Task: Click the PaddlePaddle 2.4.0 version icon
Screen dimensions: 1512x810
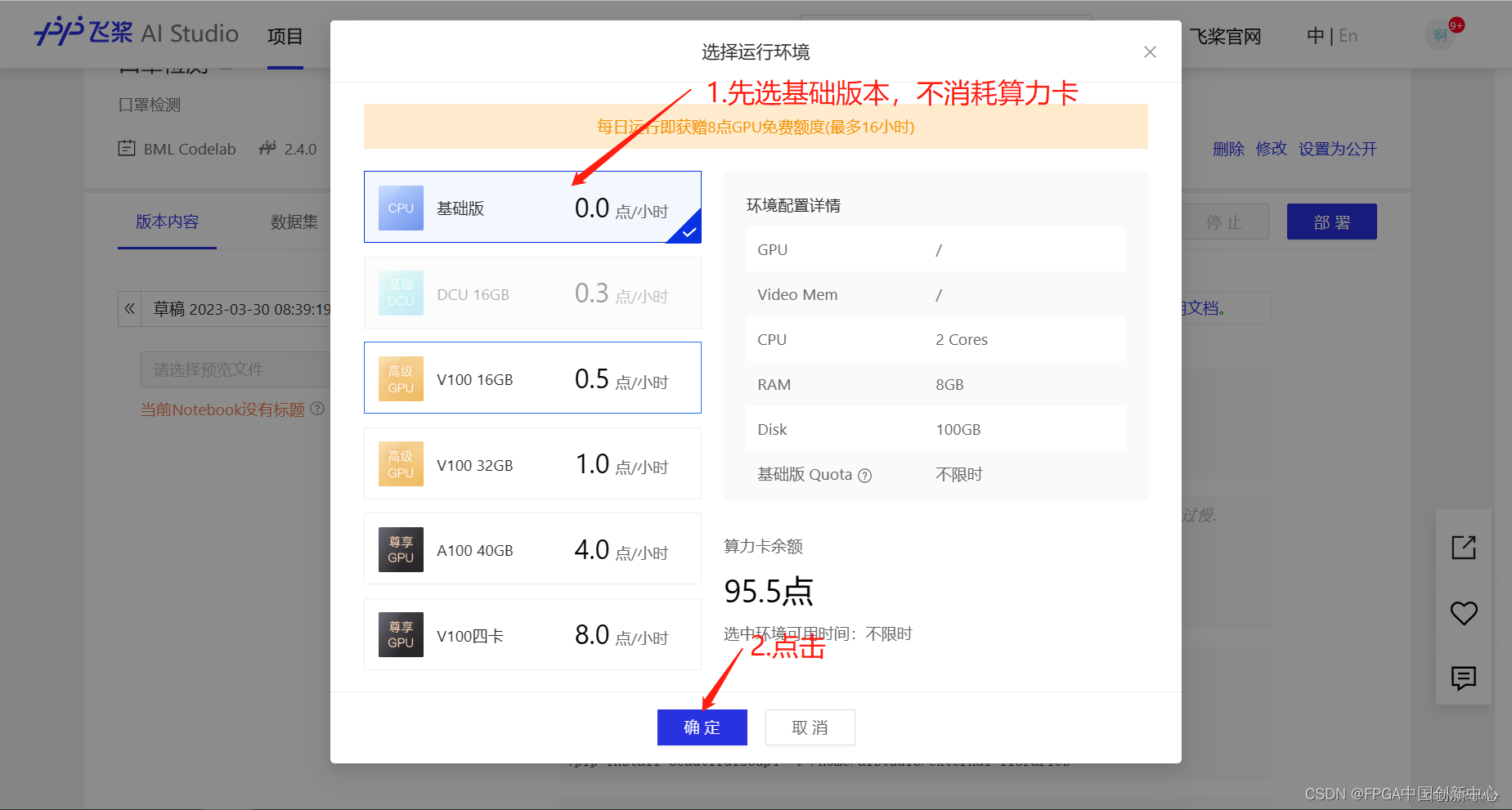Action: pyautogui.click(x=267, y=148)
